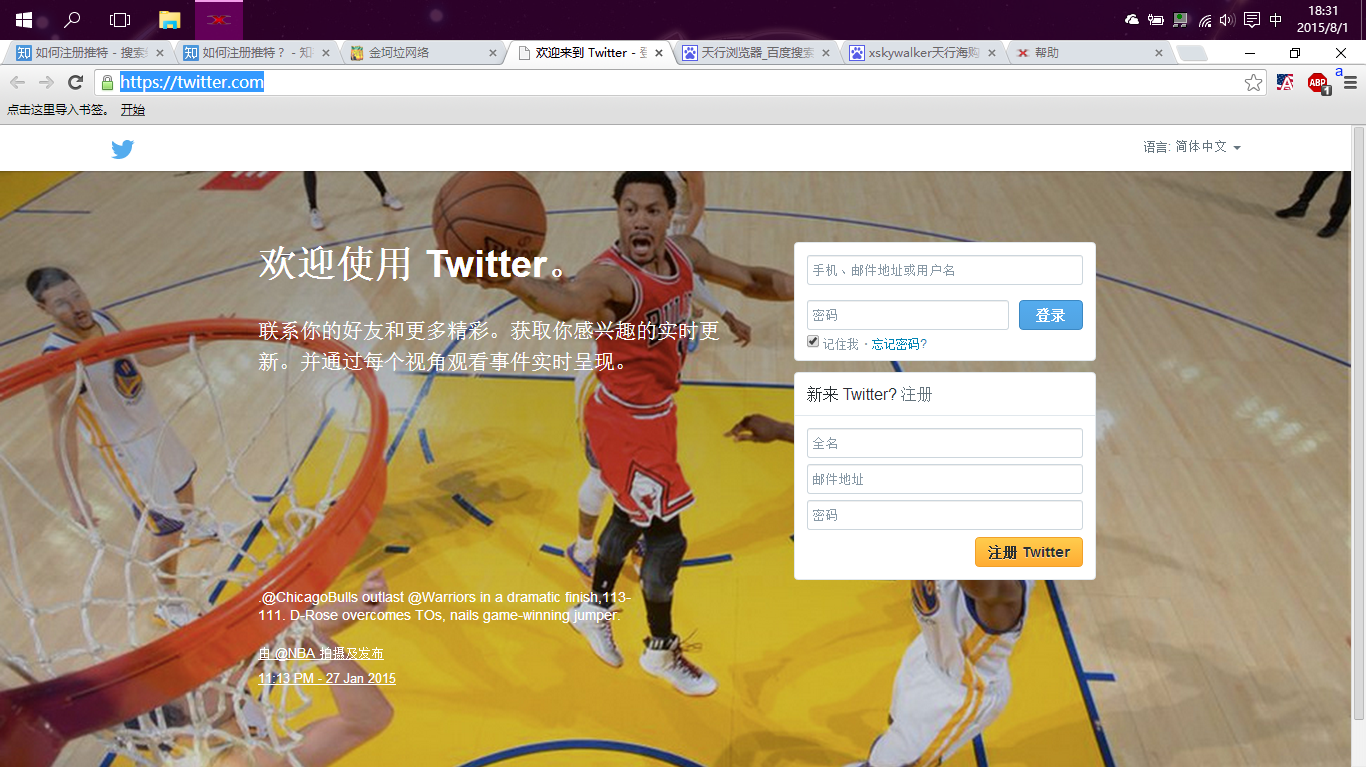Image resolution: width=1366 pixels, height=768 pixels.
Task: Click the active browser taskbar icon
Action: (x=219, y=20)
